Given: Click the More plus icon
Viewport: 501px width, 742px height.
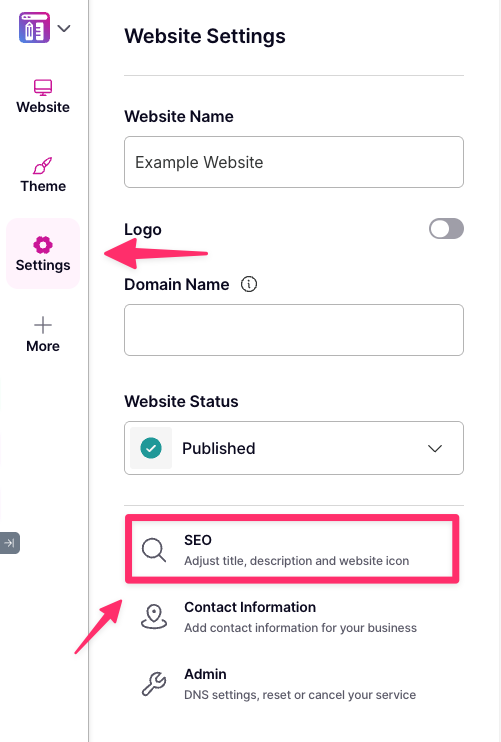Looking at the screenshot, I should pyautogui.click(x=43, y=325).
